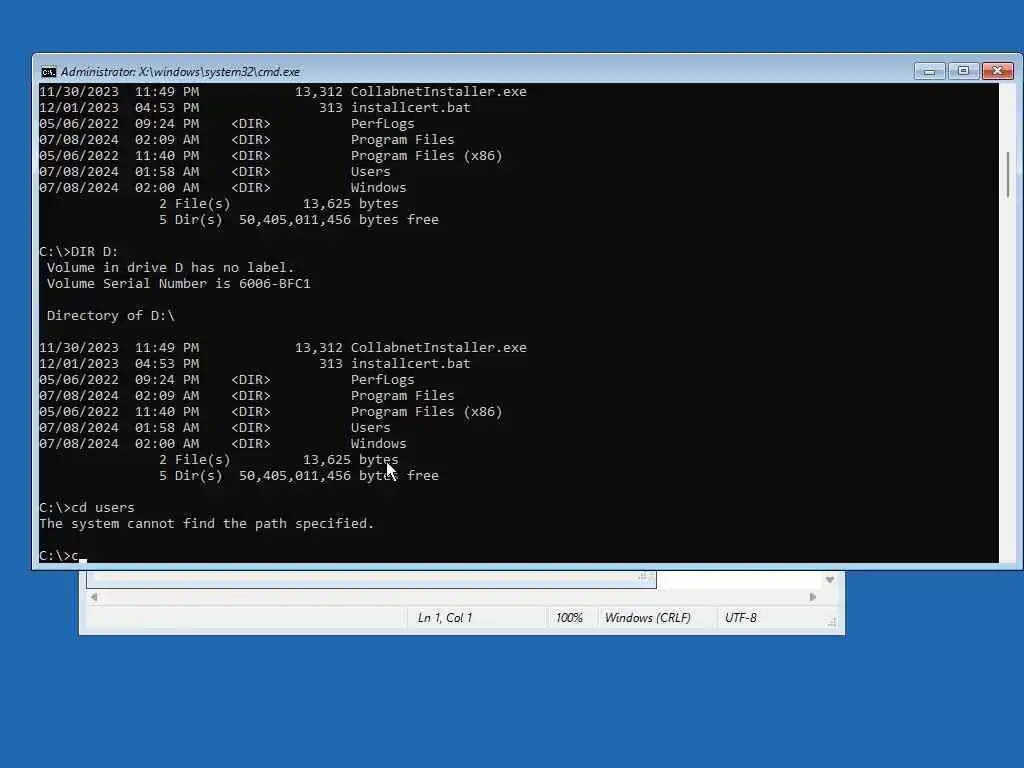Open the cmd.exe title bar system icon
Viewport: 1024px width, 768px height.
point(48,72)
